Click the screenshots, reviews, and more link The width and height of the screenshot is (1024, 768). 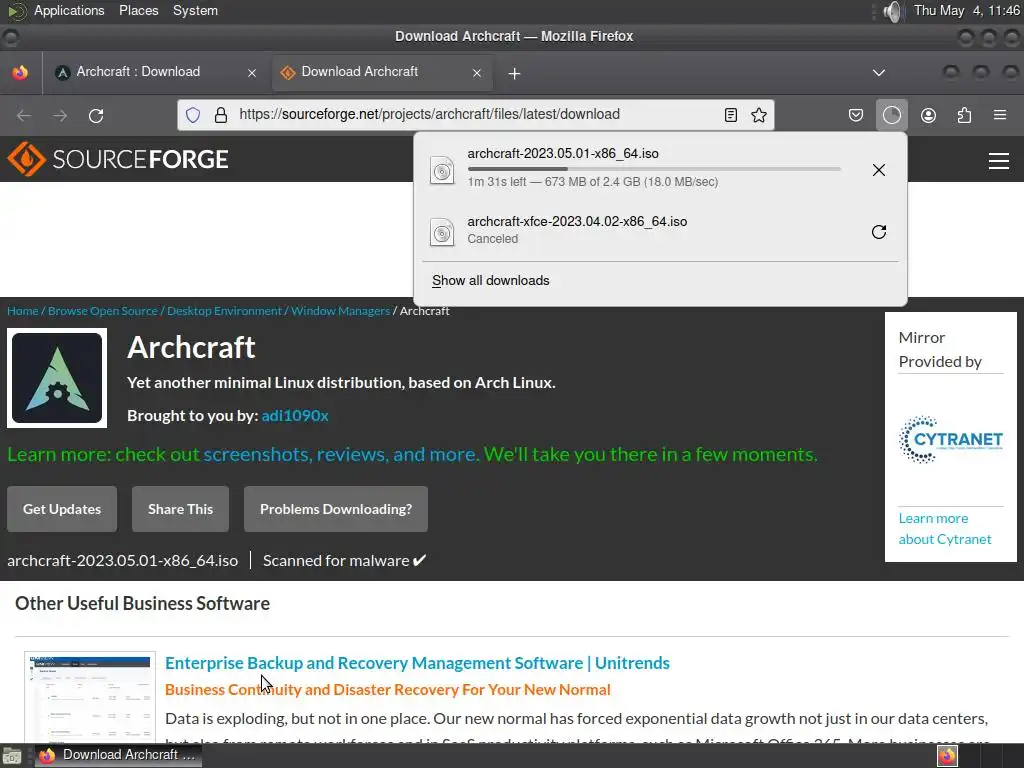coord(340,455)
